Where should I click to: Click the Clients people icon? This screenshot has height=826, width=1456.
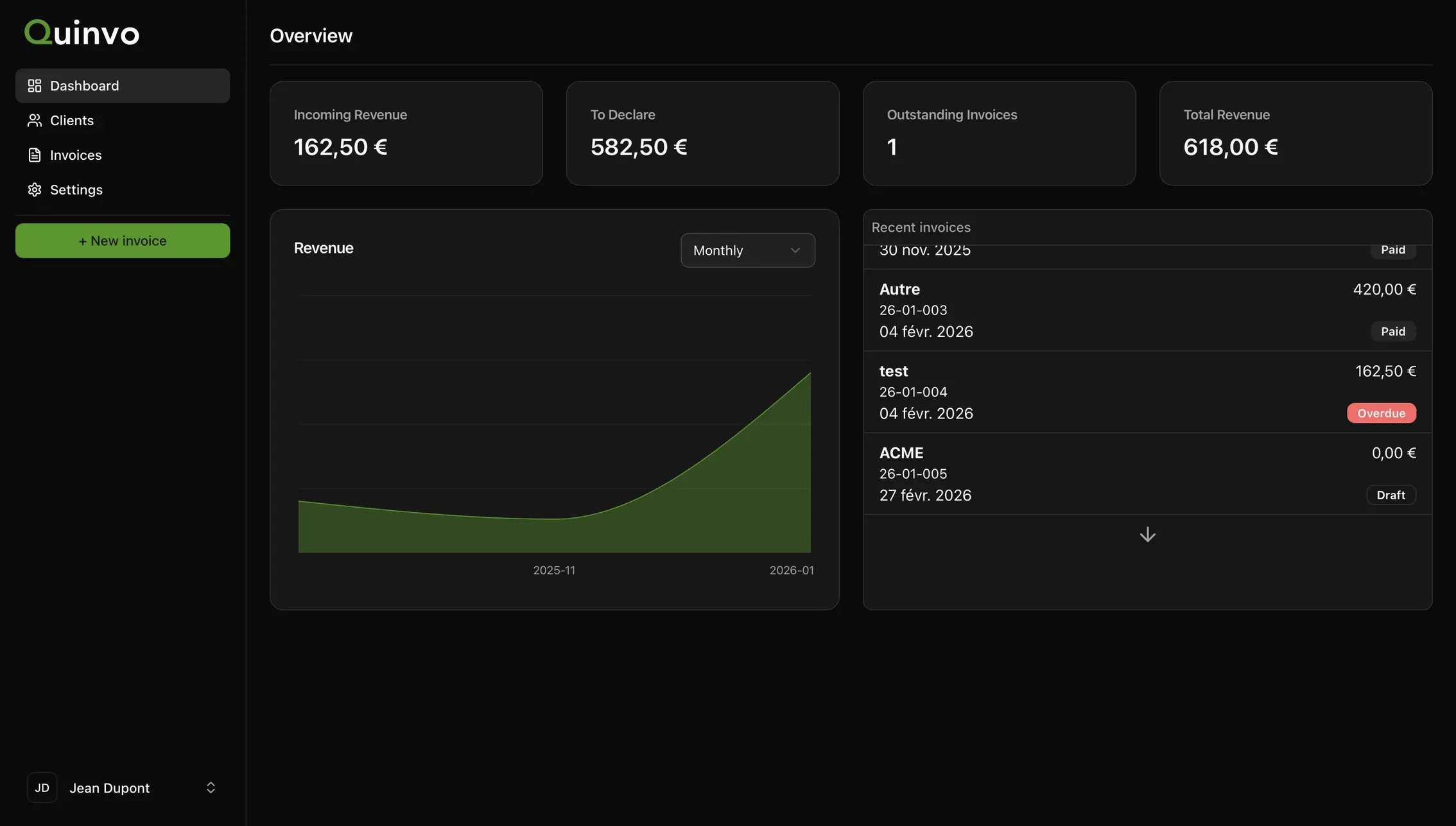pyautogui.click(x=35, y=120)
